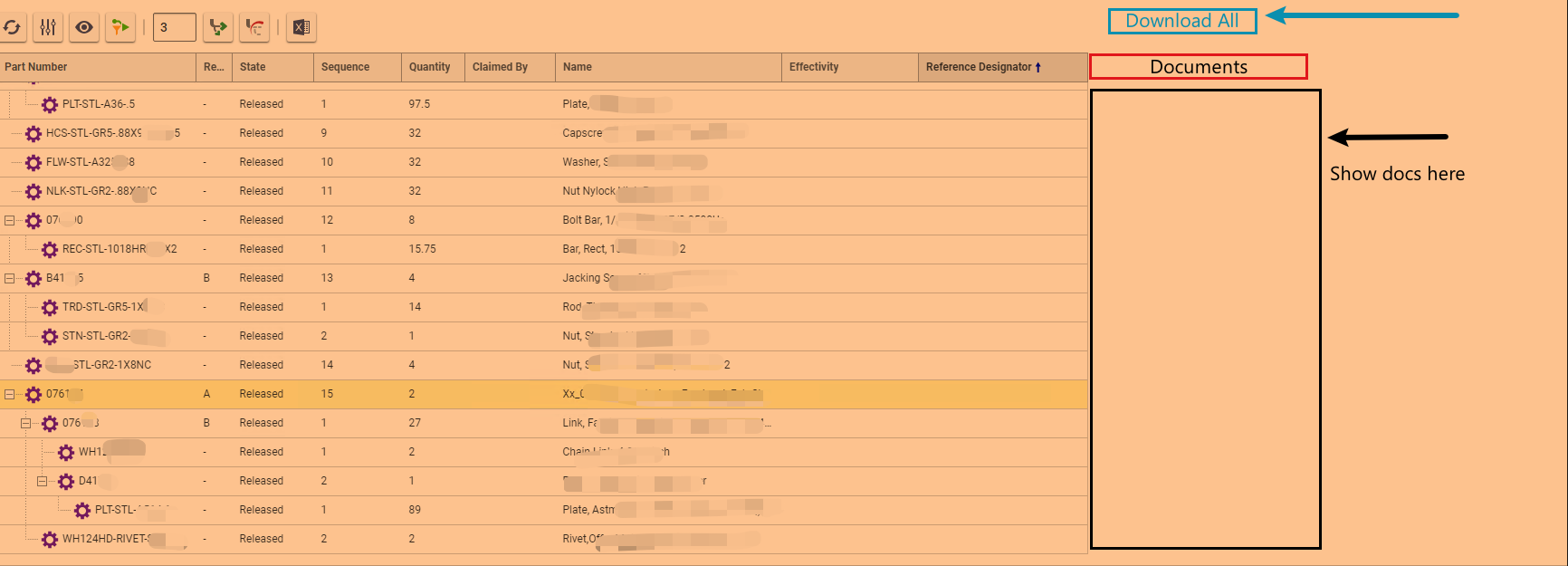Sort by the Claimed By column header
Image resolution: width=1568 pixels, height=566 pixels.
click(510, 67)
